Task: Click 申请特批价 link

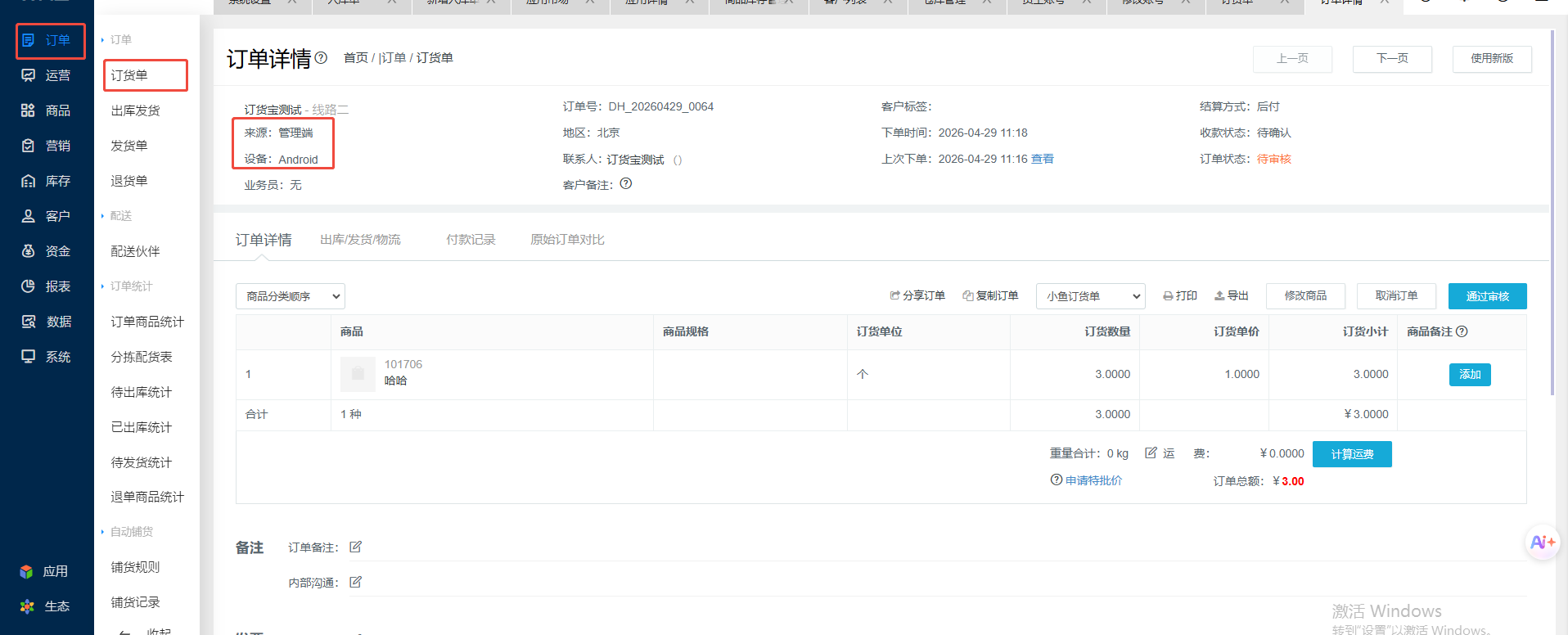Action: tap(1093, 480)
